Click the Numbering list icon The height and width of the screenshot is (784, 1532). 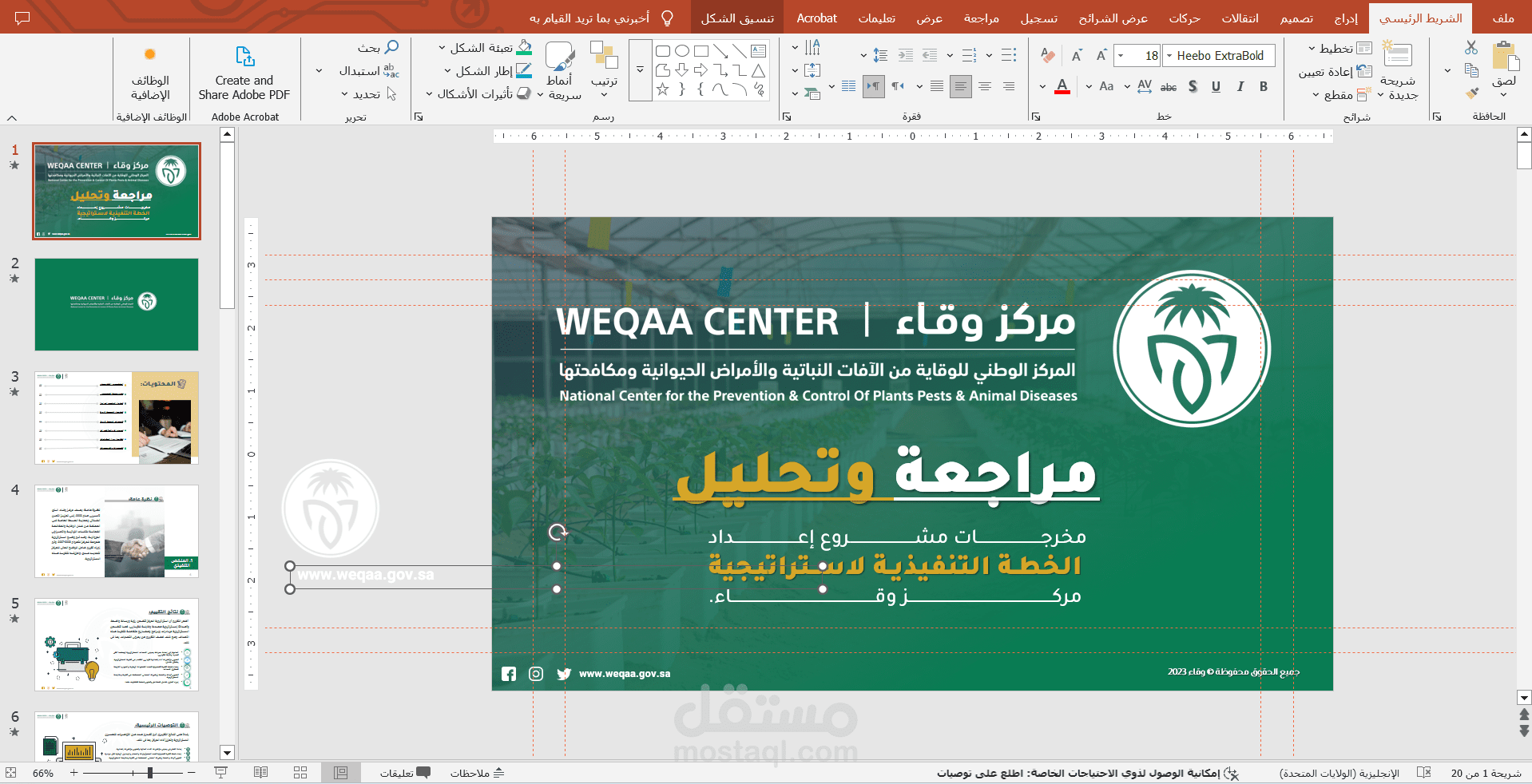(970, 56)
